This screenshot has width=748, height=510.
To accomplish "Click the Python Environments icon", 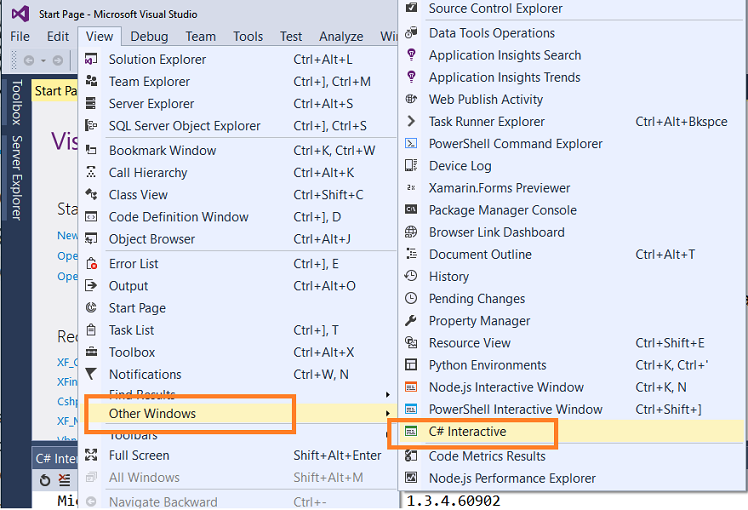I will 411,364.
